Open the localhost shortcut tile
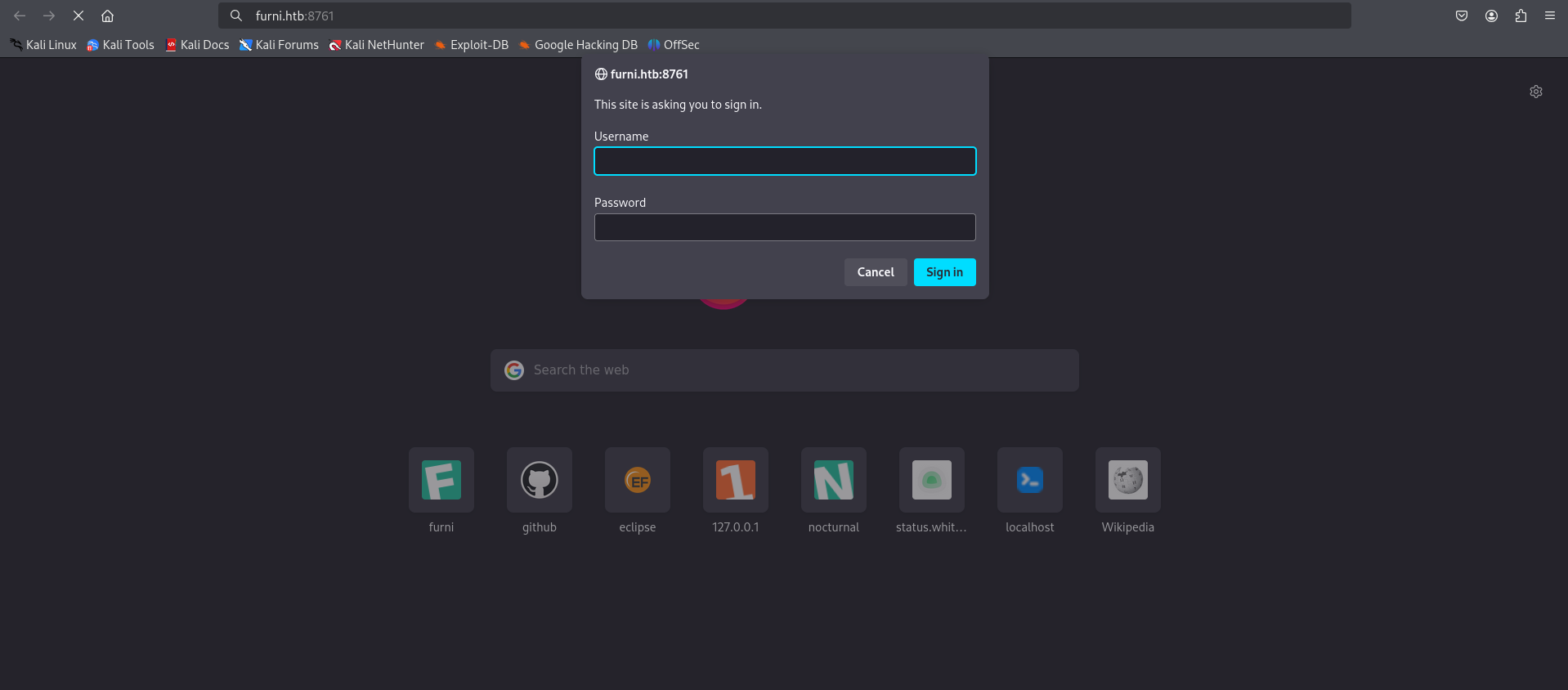This screenshot has width=1568, height=690. (x=1029, y=481)
